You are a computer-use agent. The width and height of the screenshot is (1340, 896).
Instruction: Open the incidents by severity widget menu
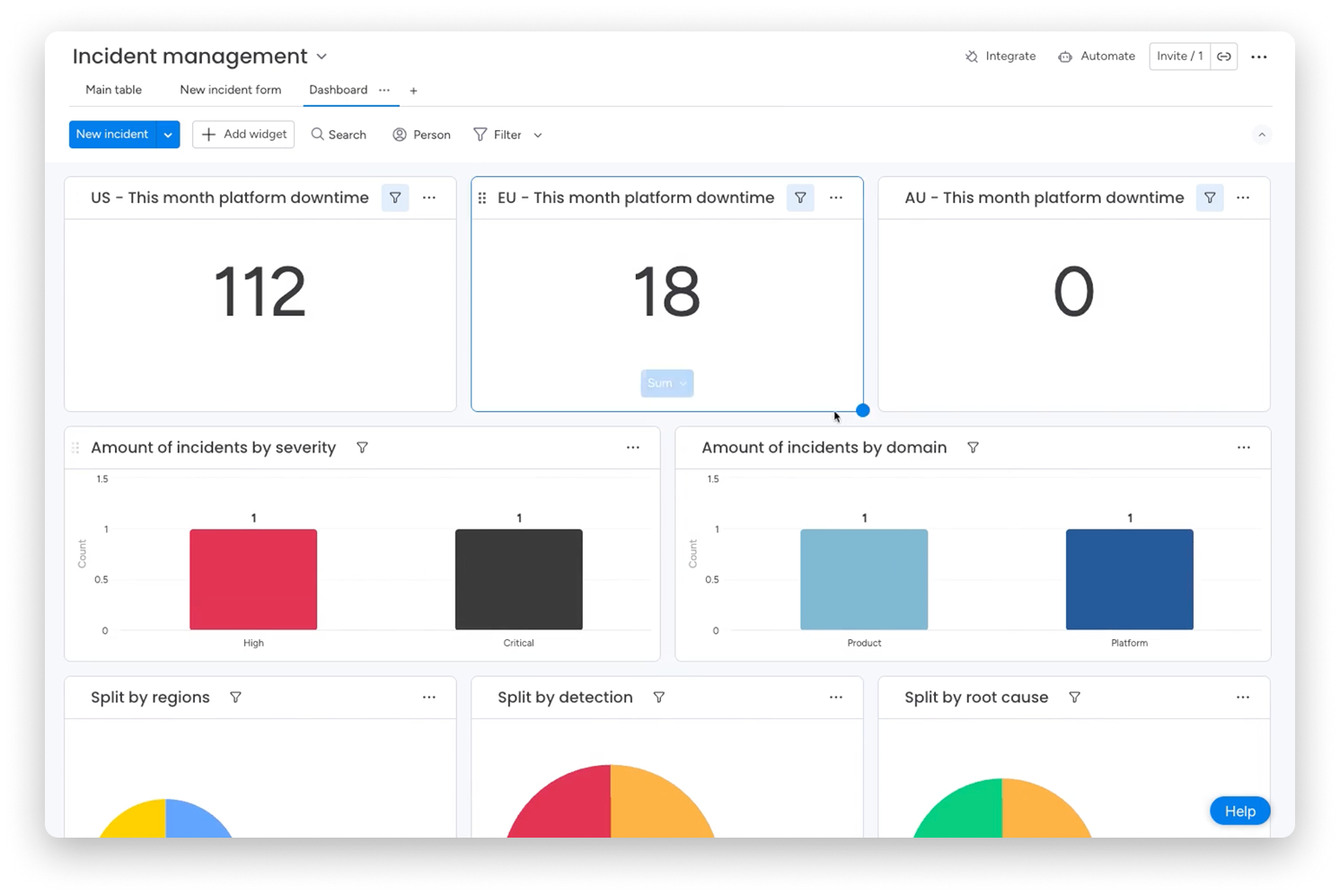click(633, 447)
